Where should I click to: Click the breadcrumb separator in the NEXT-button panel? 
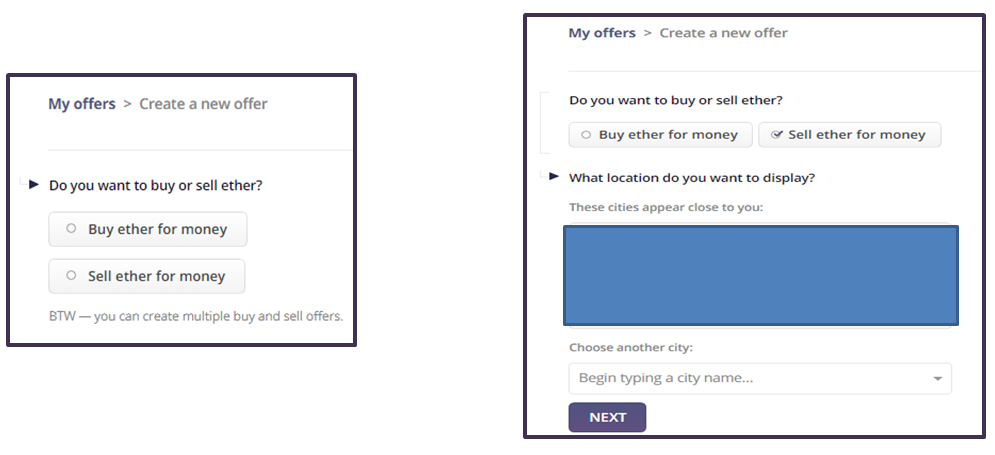(647, 33)
